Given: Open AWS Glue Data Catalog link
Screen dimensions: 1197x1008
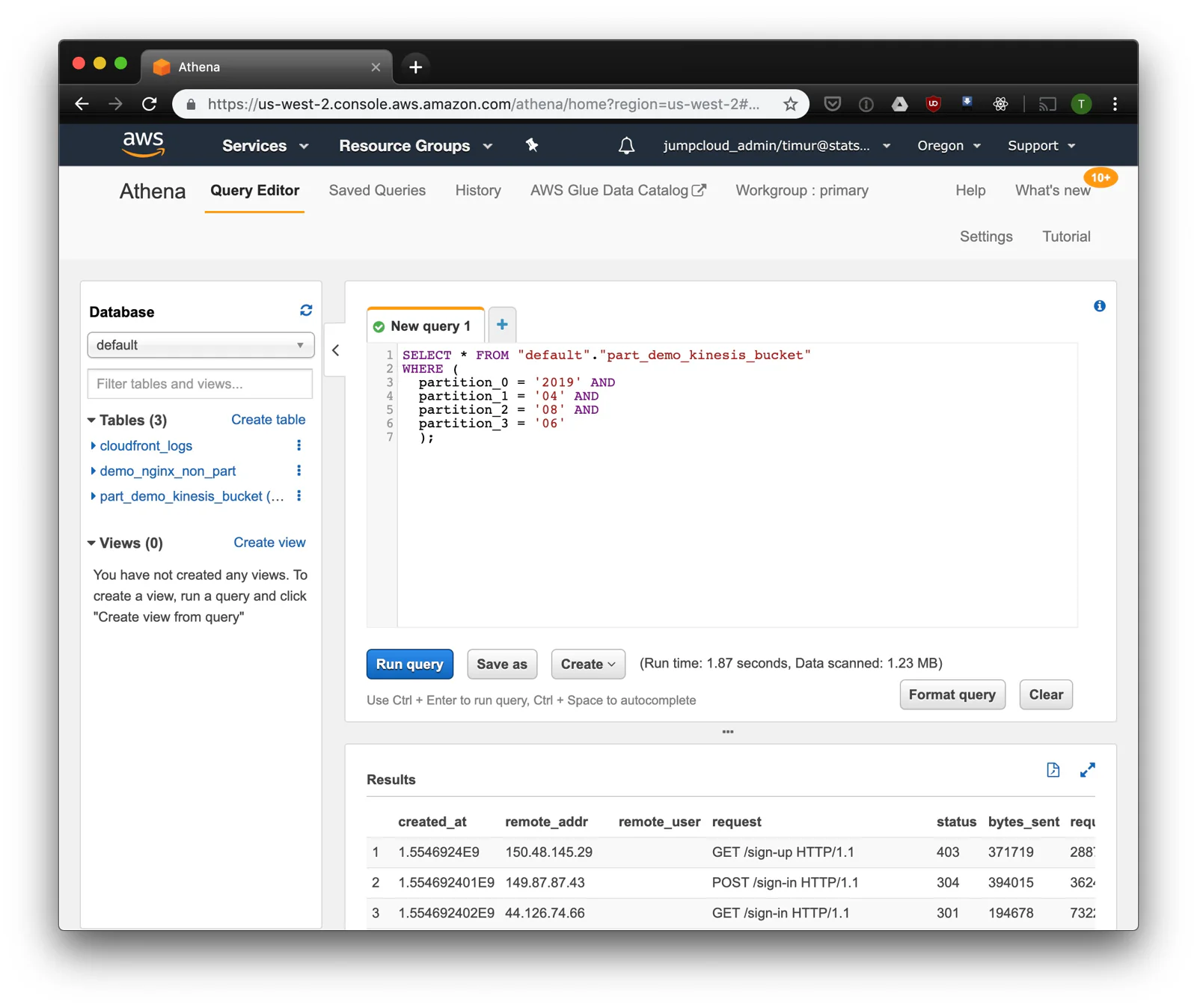Looking at the screenshot, I should click(618, 190).
